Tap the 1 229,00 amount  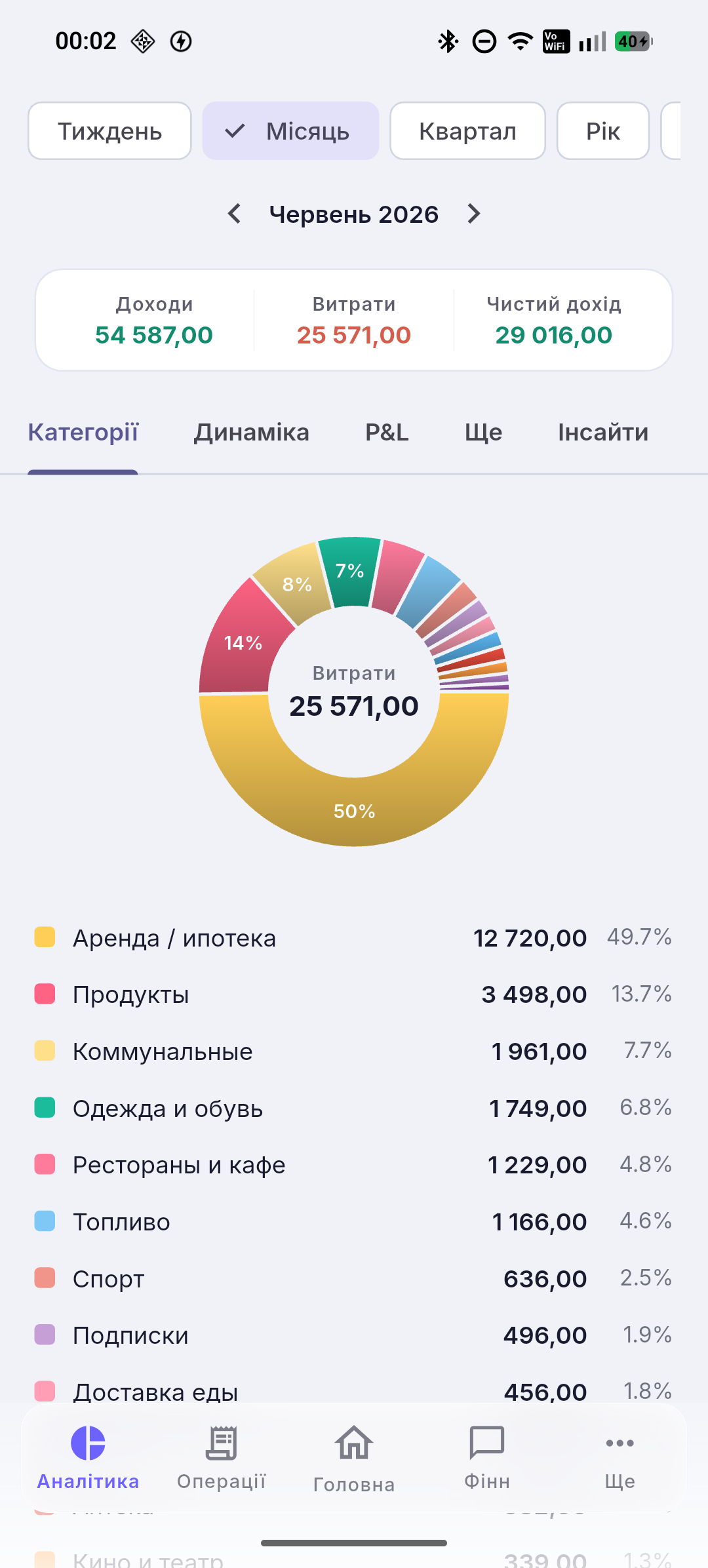pos(537,1165)
